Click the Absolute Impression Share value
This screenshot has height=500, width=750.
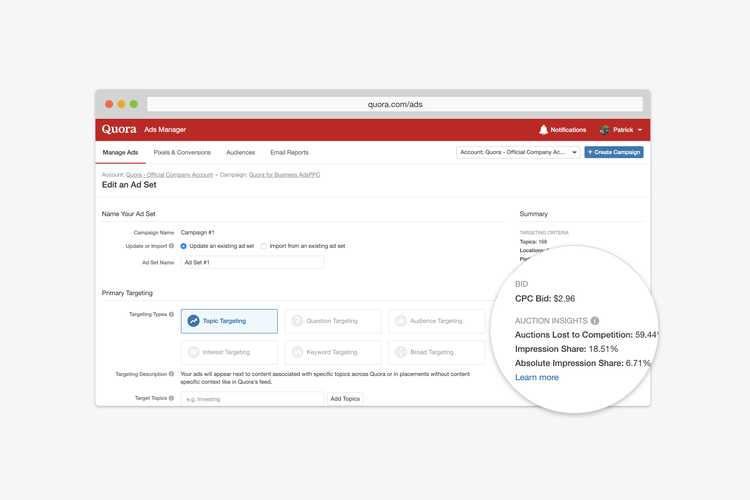[x=638, y=363]
